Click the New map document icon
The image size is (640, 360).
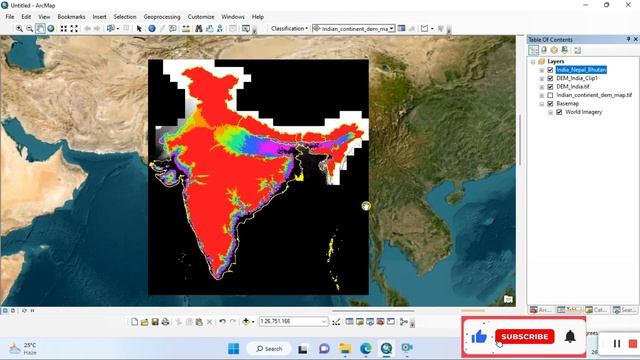134,322
